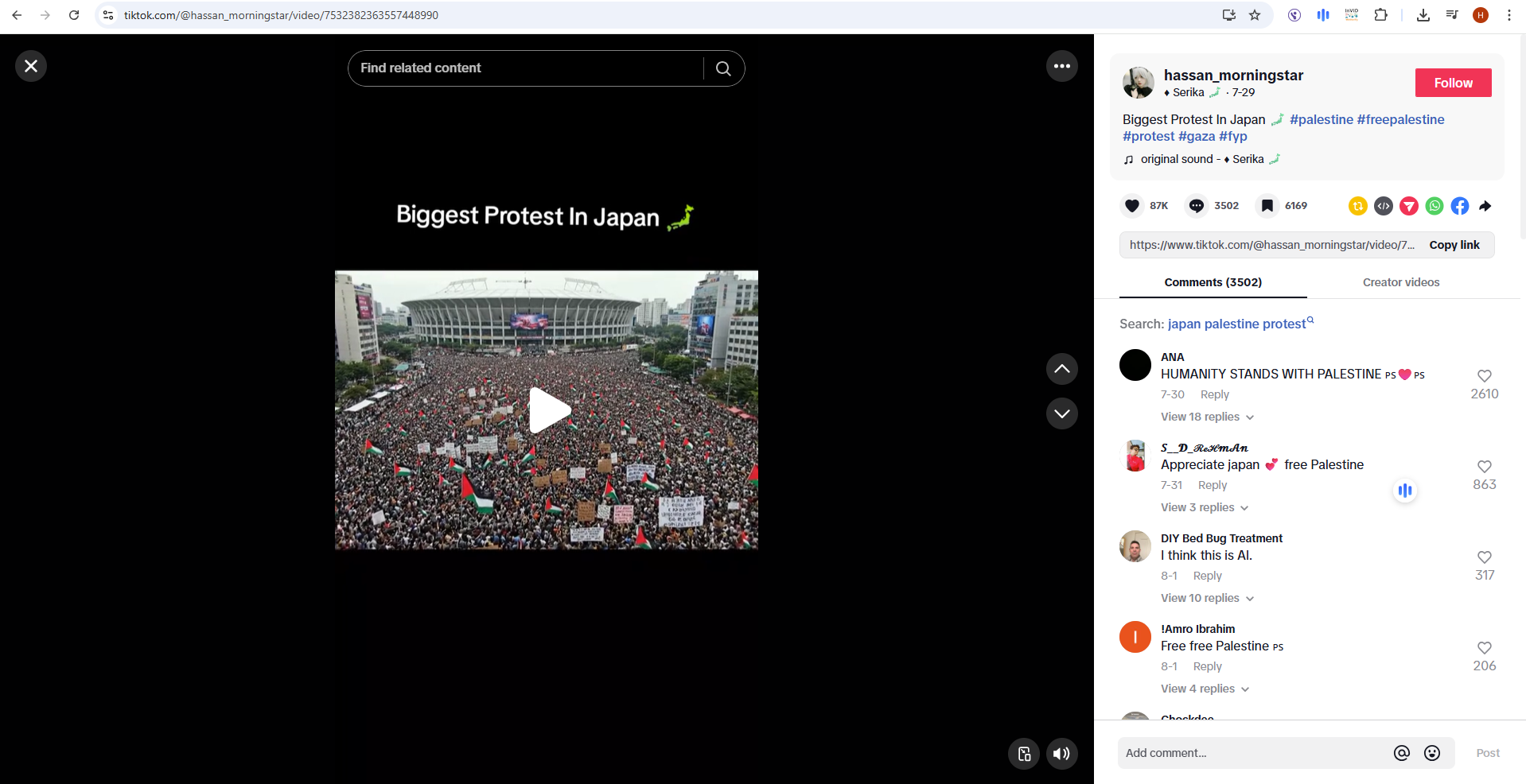Image resolution: width=1526 pixels, height=784 pixels.
Task: Open comments via speech bubble icon
Action: 1196,206
